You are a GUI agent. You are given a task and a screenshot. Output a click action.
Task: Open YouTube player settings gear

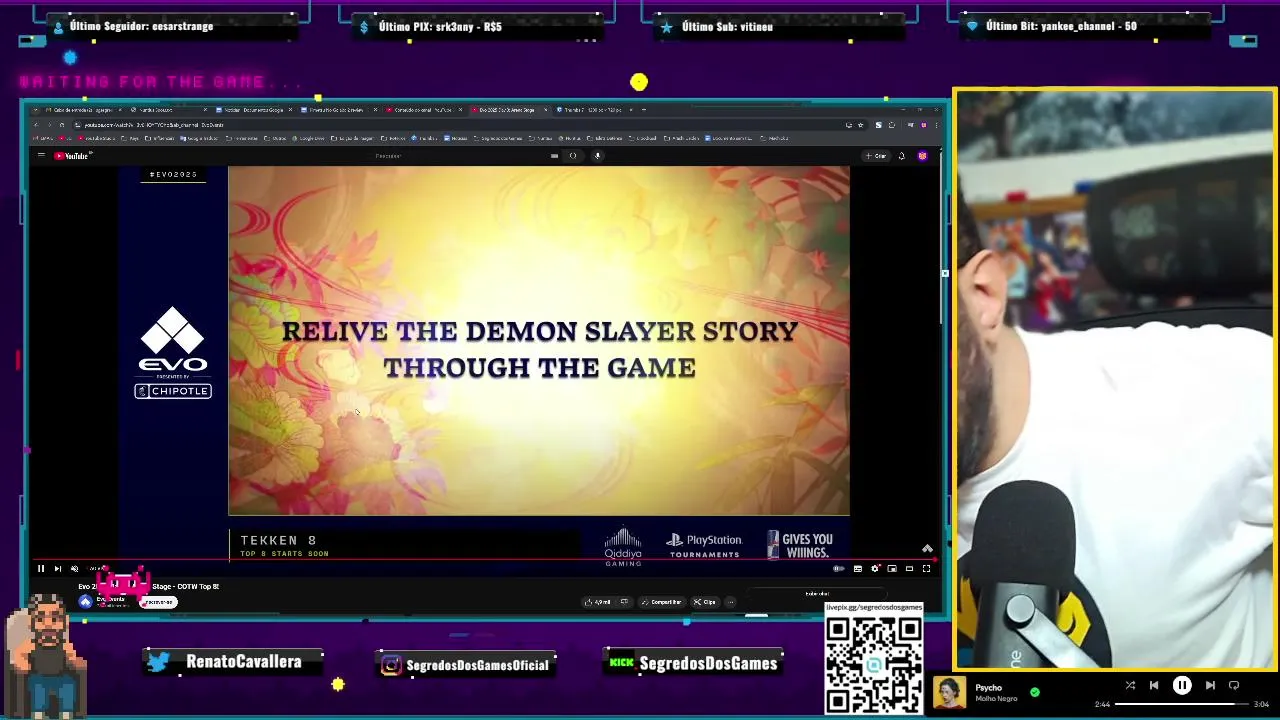[x=875, y=569]
